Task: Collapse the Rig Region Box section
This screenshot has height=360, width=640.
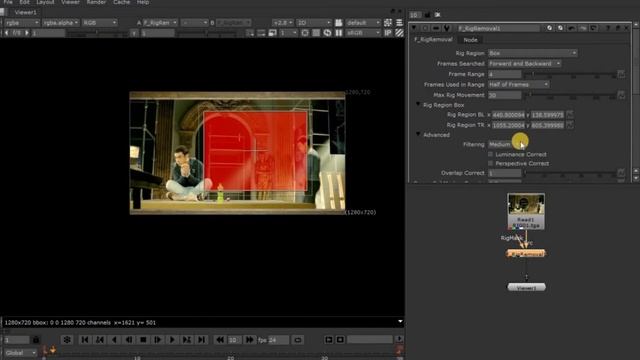Action: (418, 104)
